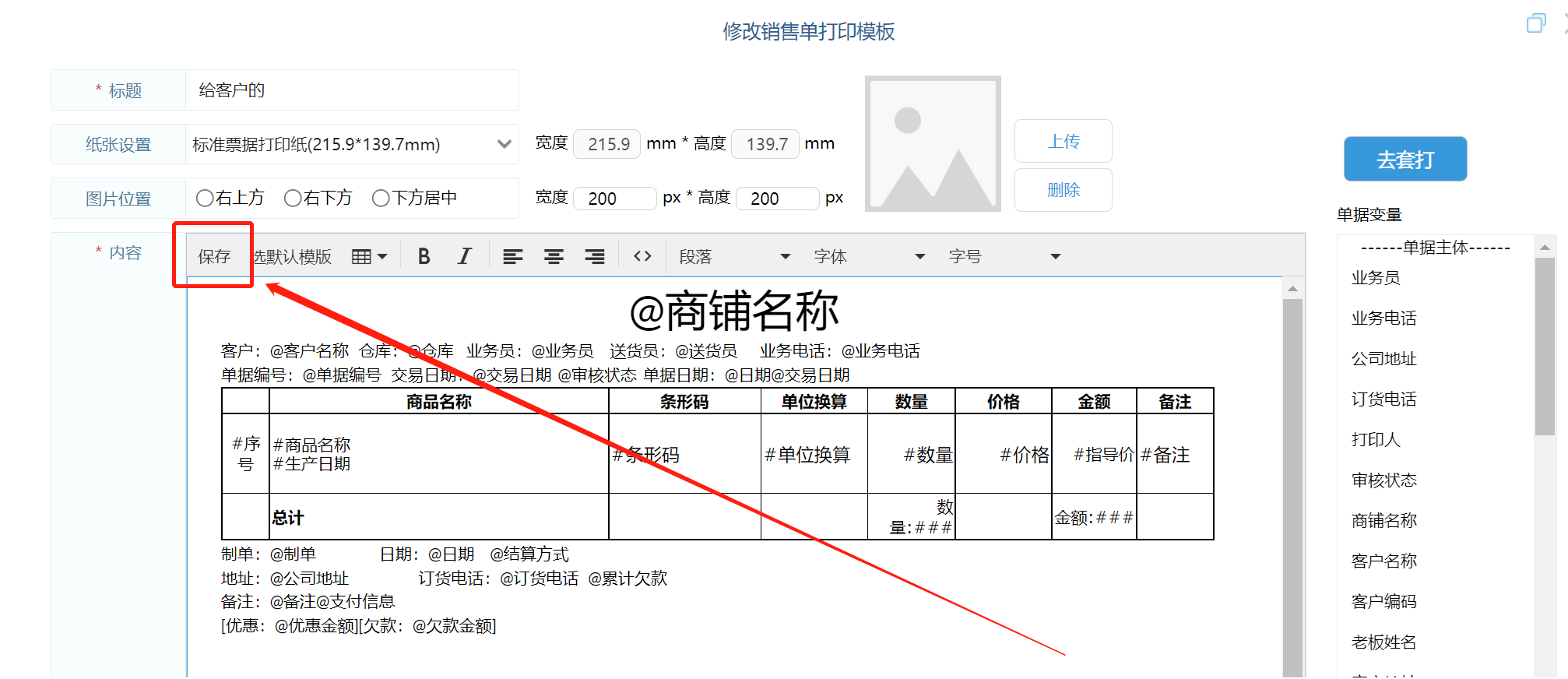Toggle bold formatting in editor toolbar
This screenshot has height=679, width=1568.
click(x=424, y=256)
